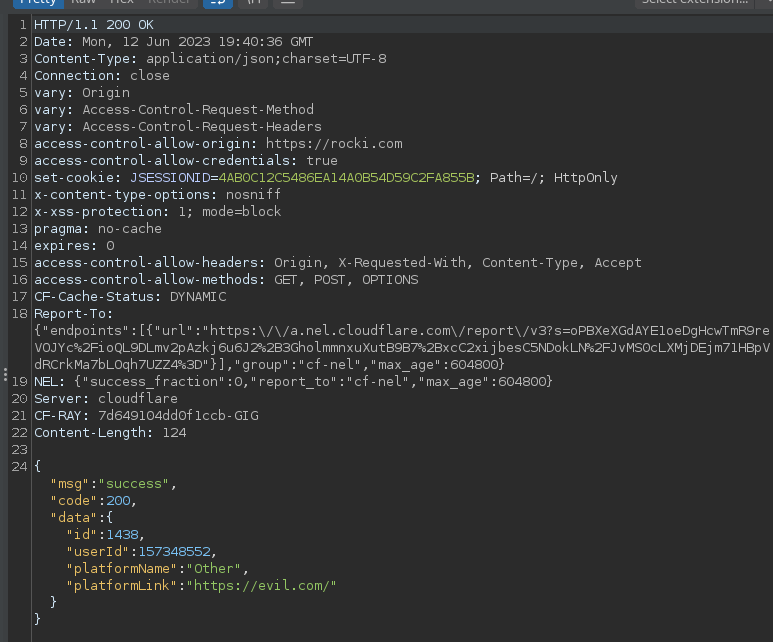Click line number 24 in the gutter

[x=18, y=466]
